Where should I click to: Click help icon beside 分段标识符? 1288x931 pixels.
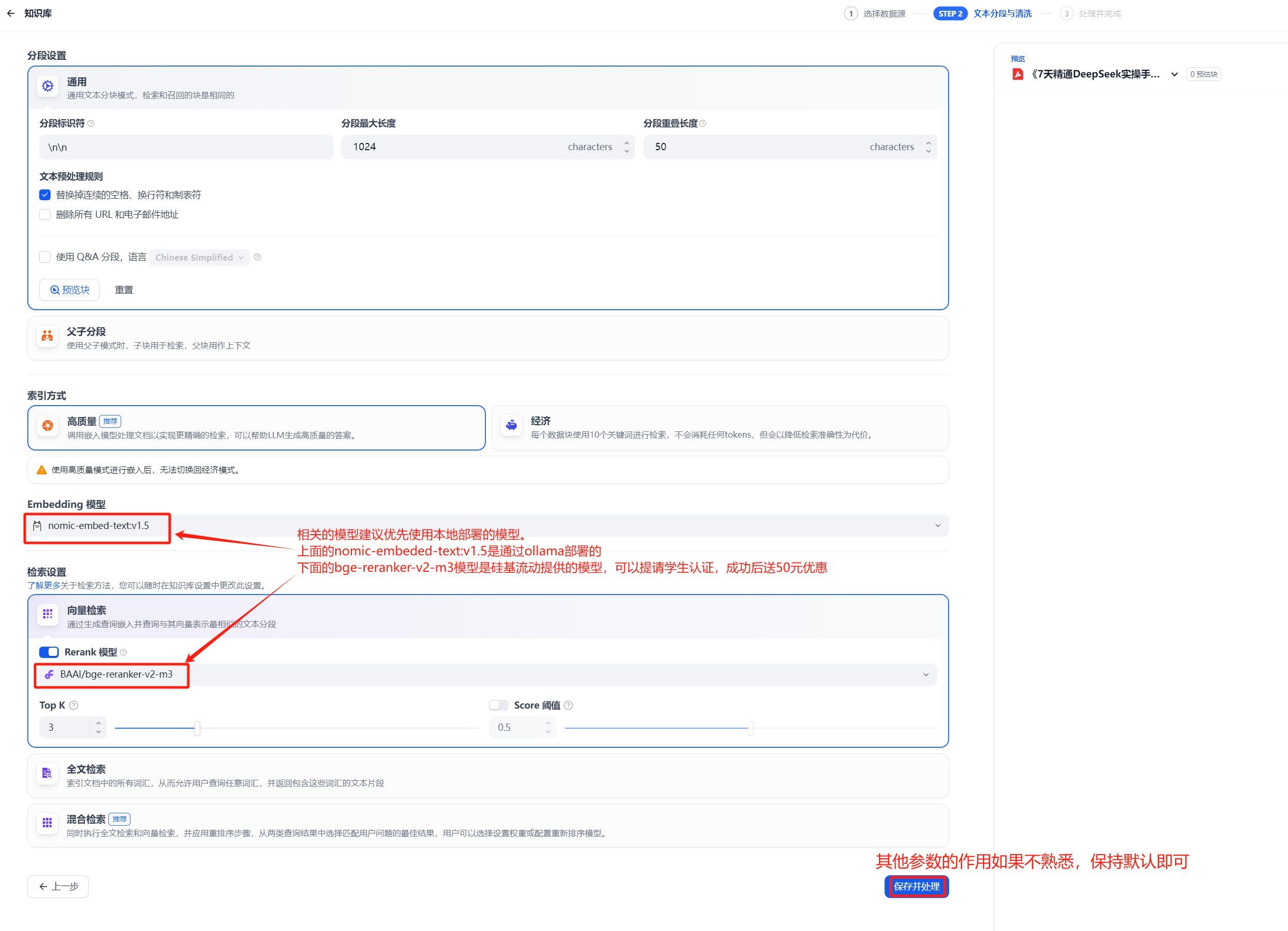[91, 123]
